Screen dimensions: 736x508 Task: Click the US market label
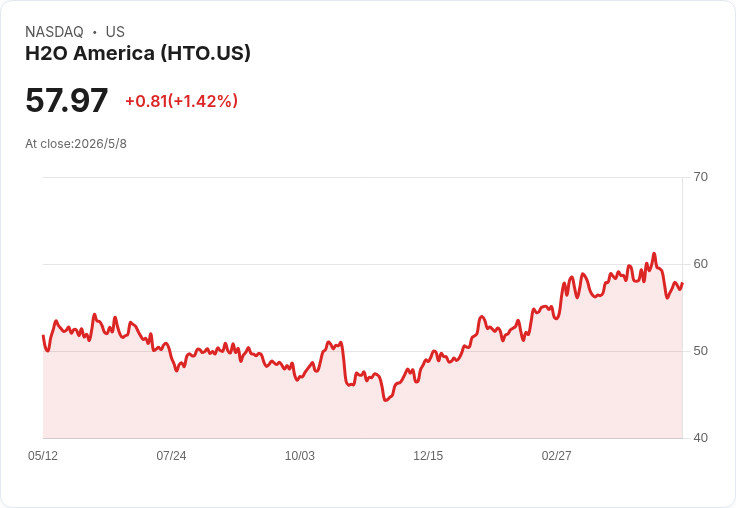(x=115, y=31)
